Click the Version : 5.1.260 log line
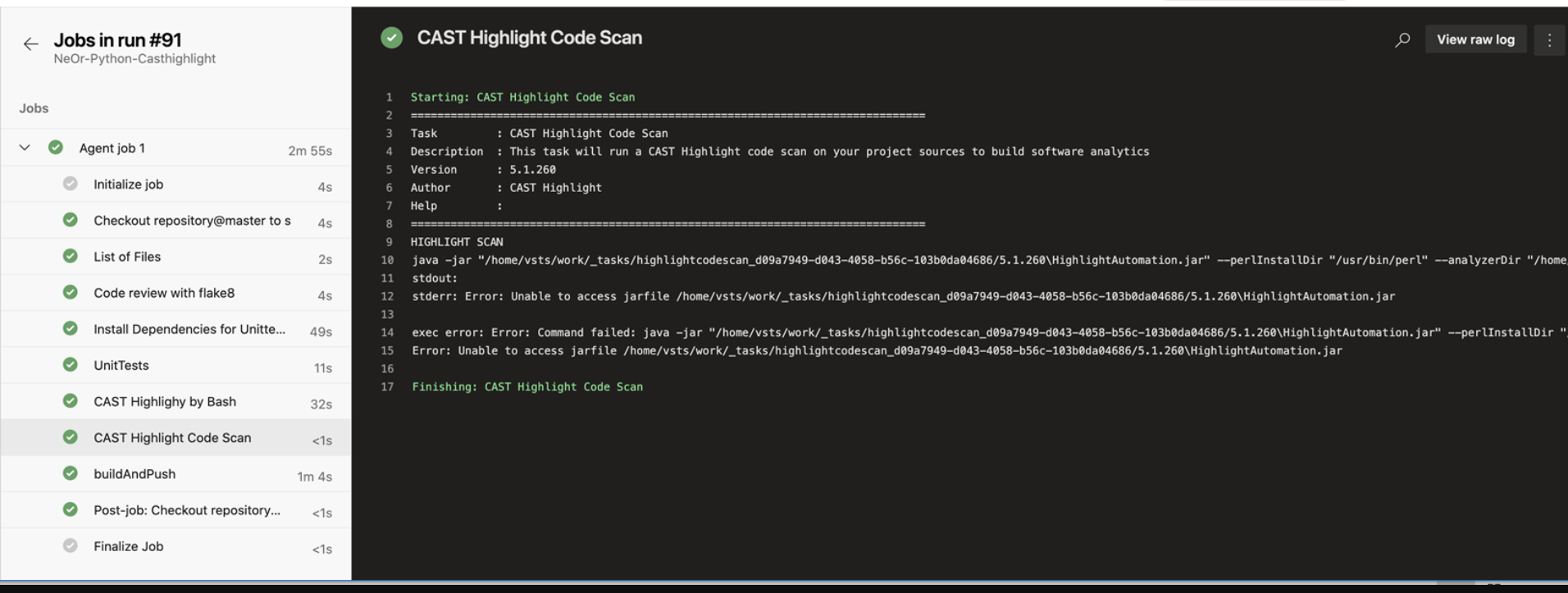 (483, 169)
